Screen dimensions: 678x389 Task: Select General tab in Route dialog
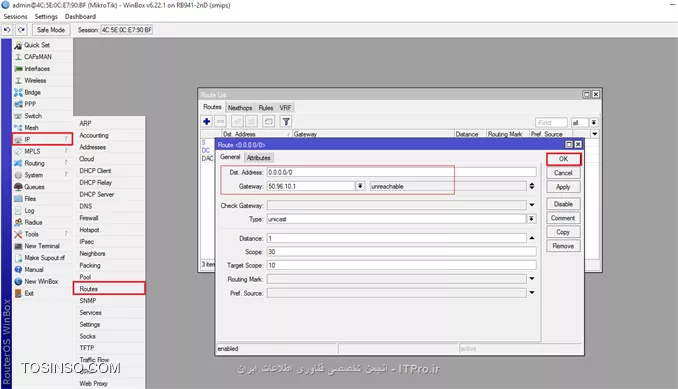click(230, 157)
